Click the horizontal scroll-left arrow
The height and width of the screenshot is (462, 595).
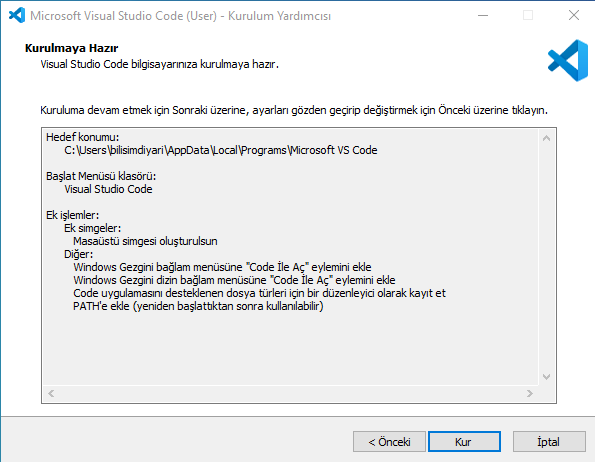click(x=51, y=394)
